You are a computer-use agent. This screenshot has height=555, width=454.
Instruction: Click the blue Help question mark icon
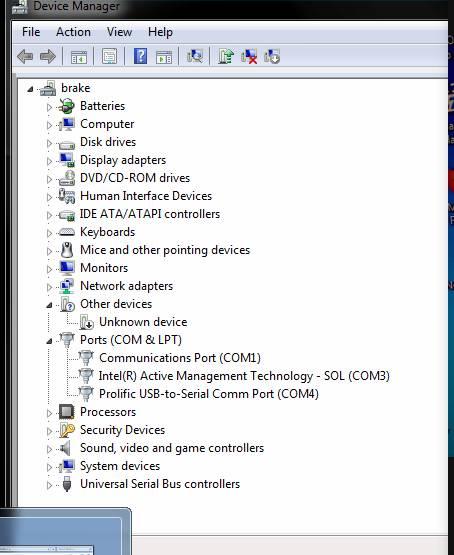[x=140, y=56]
